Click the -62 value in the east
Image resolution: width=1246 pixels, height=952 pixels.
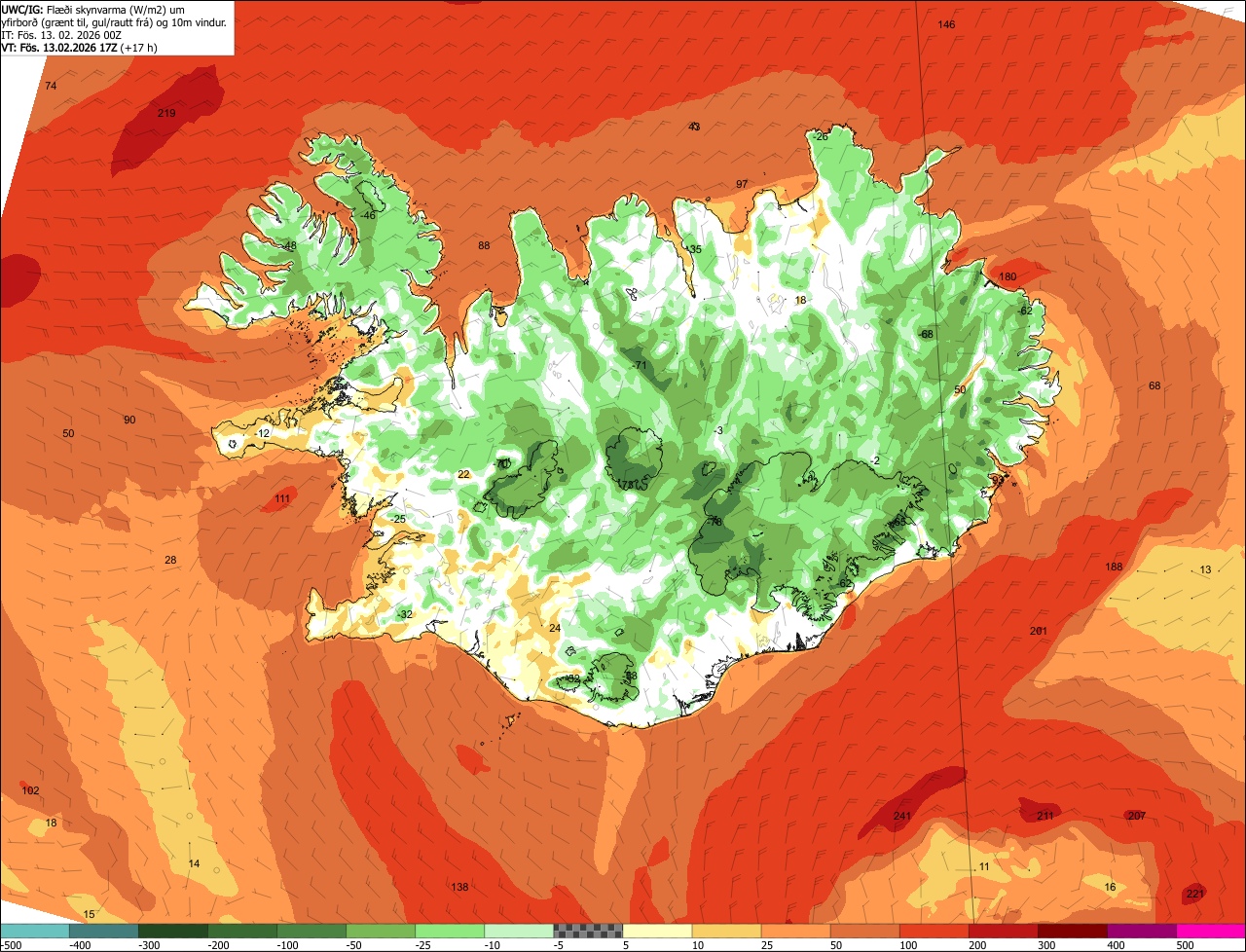point(1024,311)
